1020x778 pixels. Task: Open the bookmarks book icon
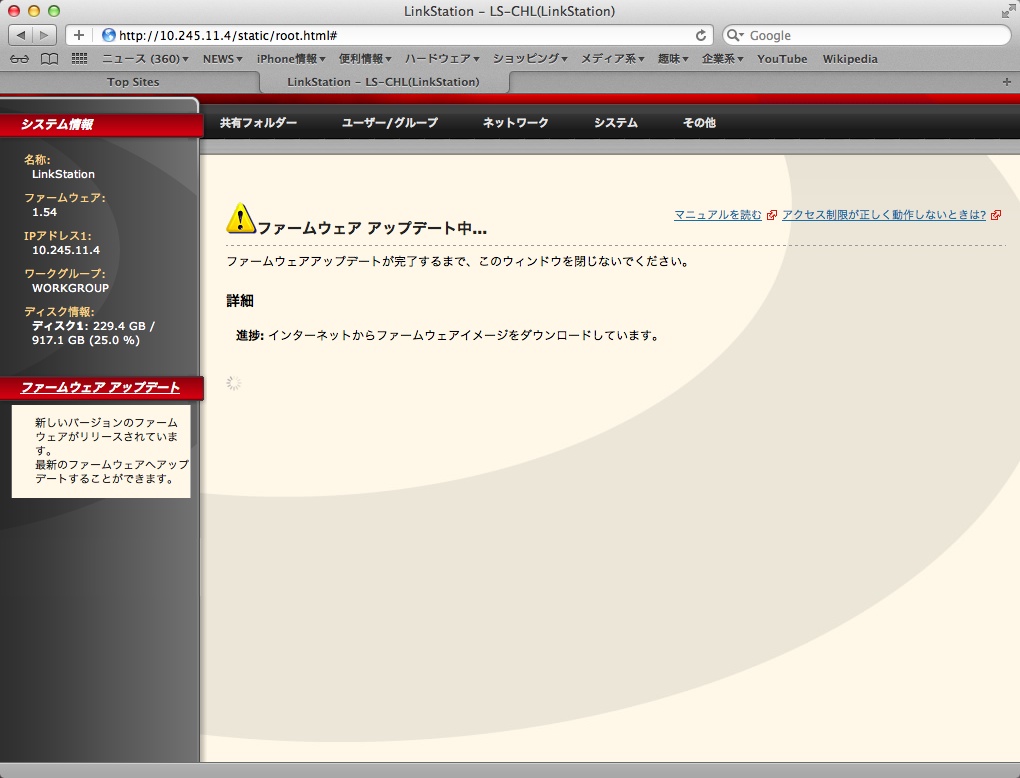(x=49, y=59)
